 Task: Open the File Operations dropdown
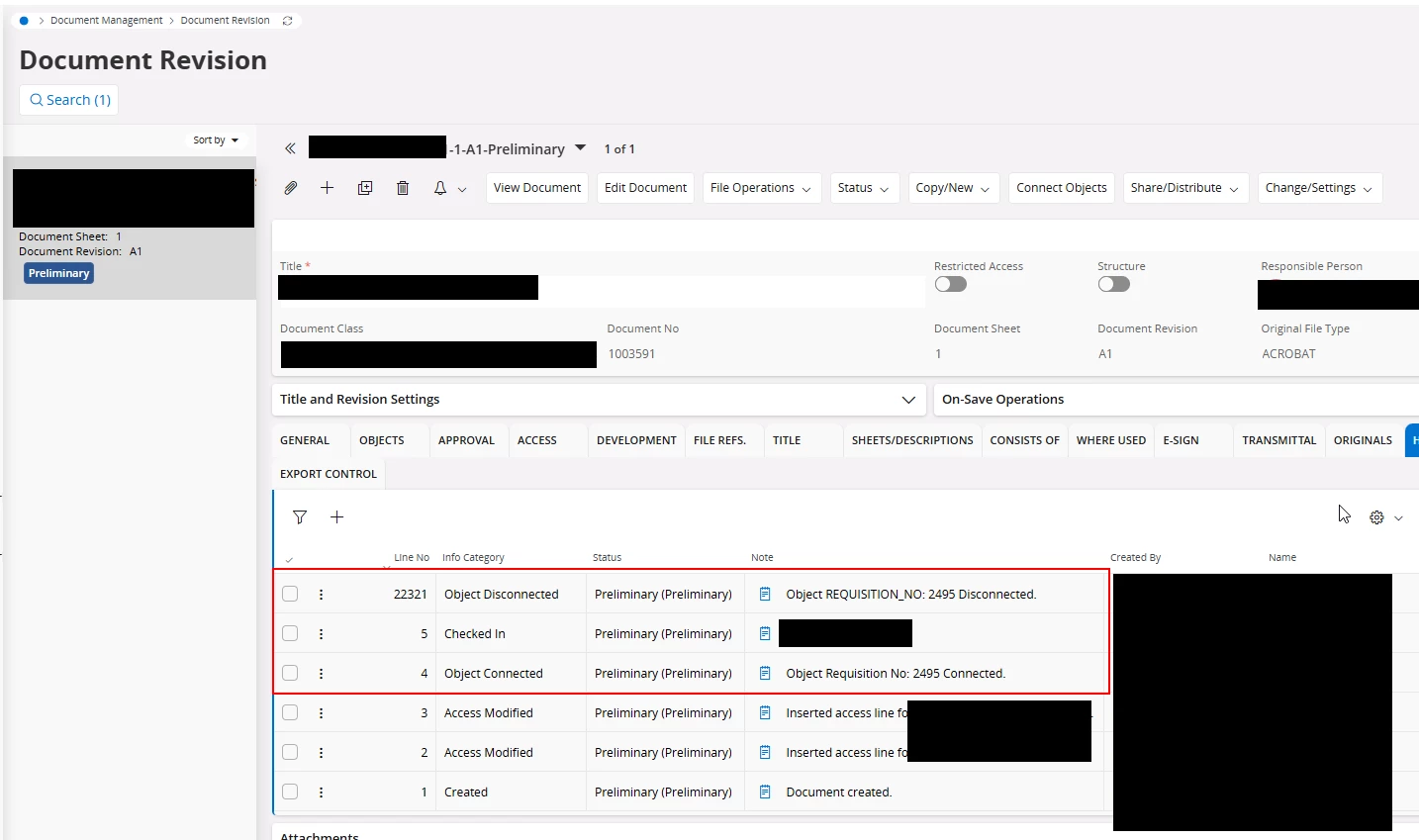pyautogui.click(x=761, y=188)
